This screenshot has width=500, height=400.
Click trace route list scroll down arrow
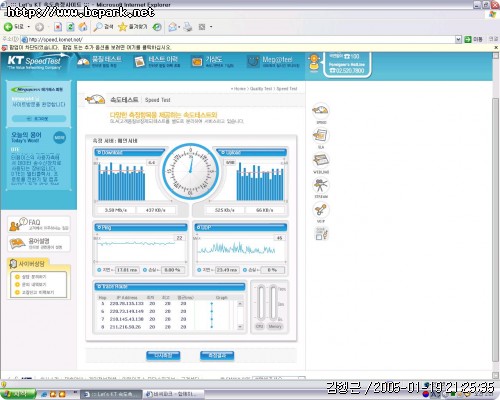240,327
